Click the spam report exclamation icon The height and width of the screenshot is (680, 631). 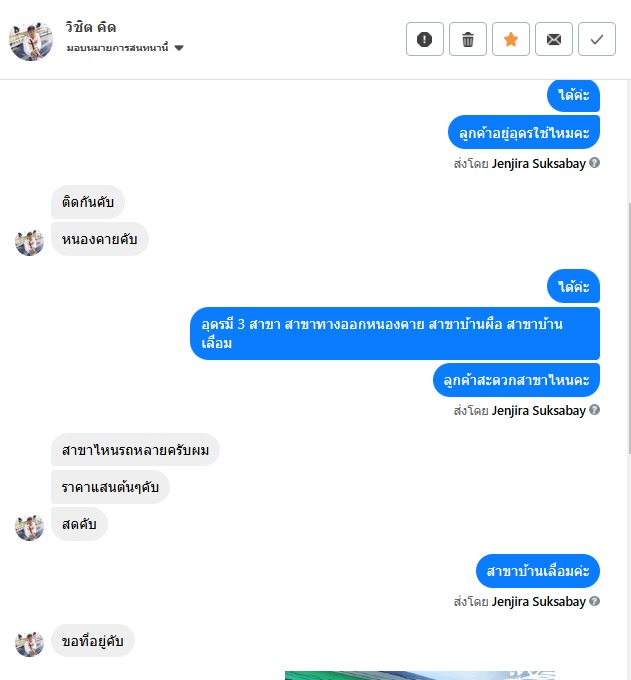pos(425,39)
